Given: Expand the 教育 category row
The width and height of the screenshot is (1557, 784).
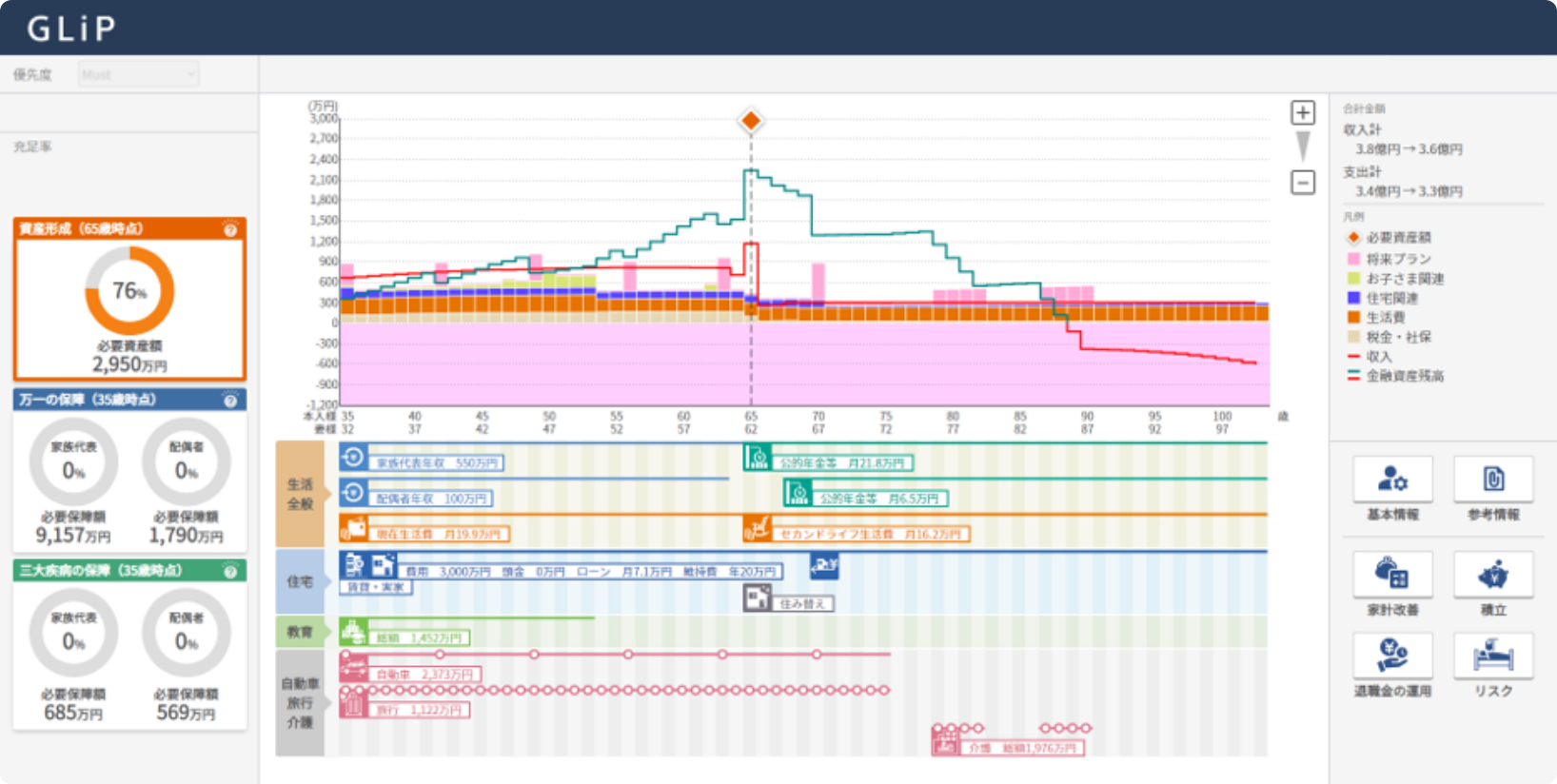Looking at the screenshot, I should coord(301,632).
